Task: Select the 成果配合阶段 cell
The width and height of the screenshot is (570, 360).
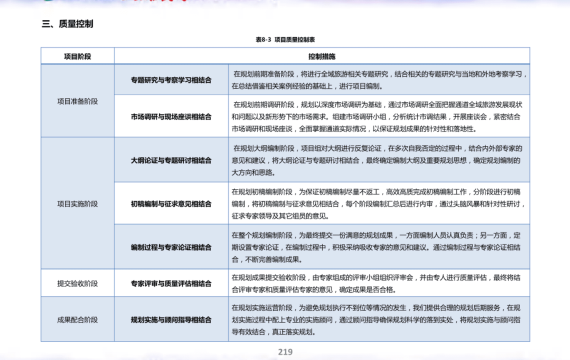Action: click(77, 320)
